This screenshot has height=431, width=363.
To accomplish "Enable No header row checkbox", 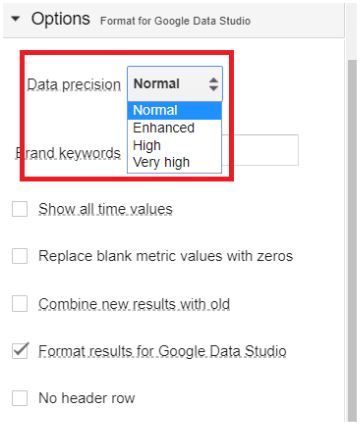I will (20, 398).
